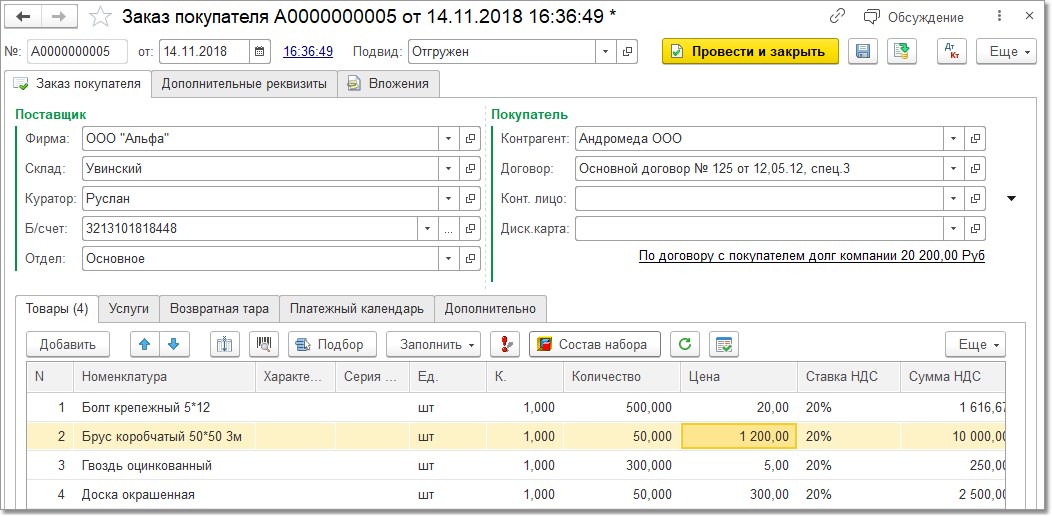Open the Подвид value form icon
Viewport: 1052px width, 517px height.
click(627, 52)
